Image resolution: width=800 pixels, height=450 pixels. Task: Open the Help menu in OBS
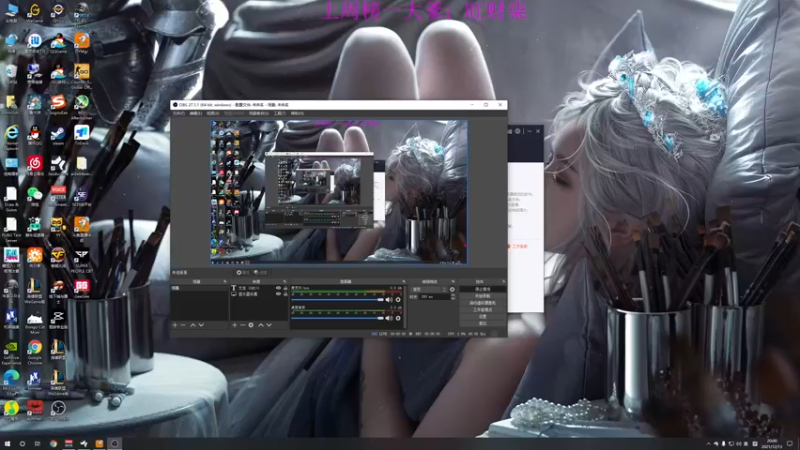coord(297,113)
